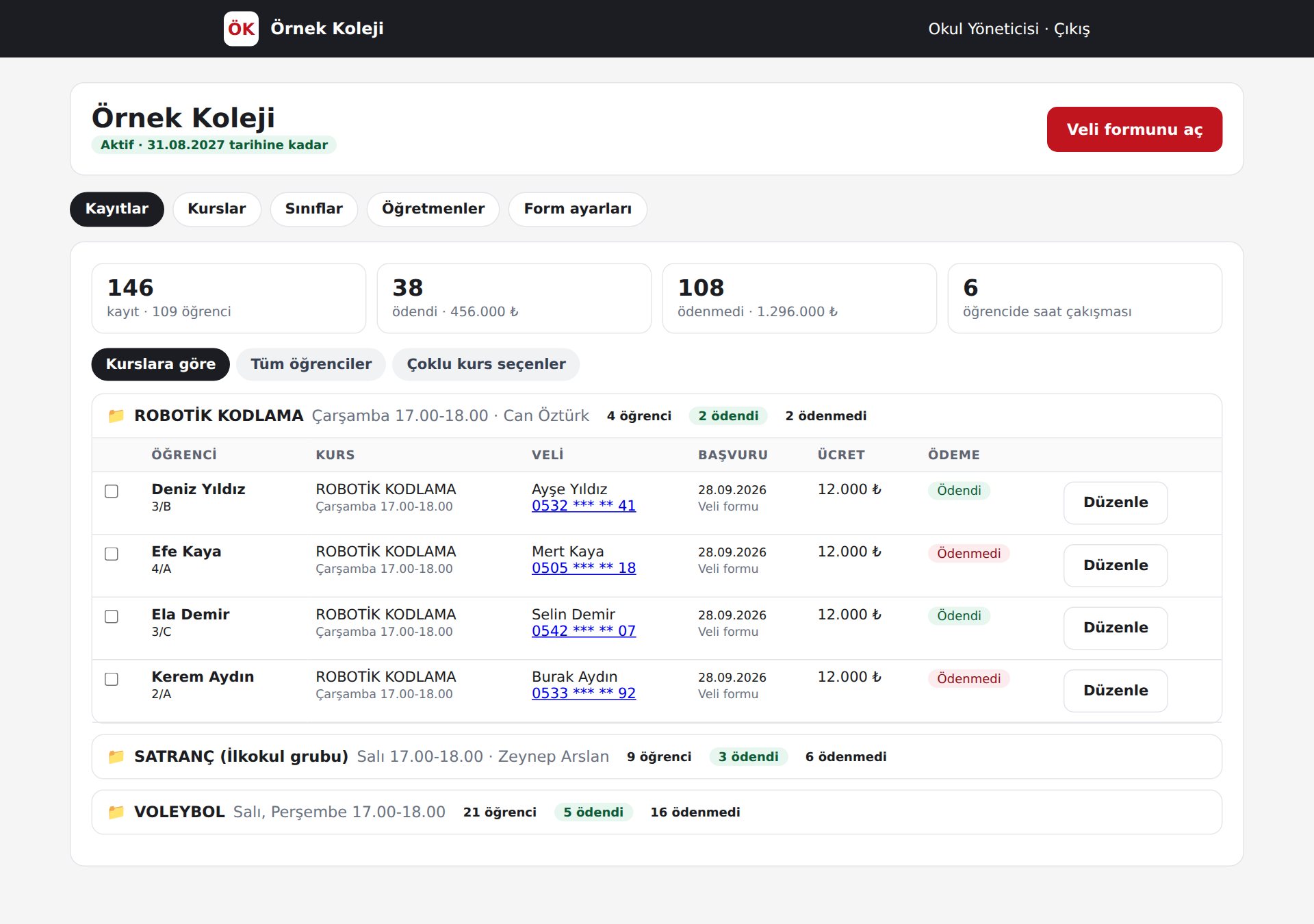
Task: Click Düzenle for Efe Kaya
Action: tap(1116, 565)
